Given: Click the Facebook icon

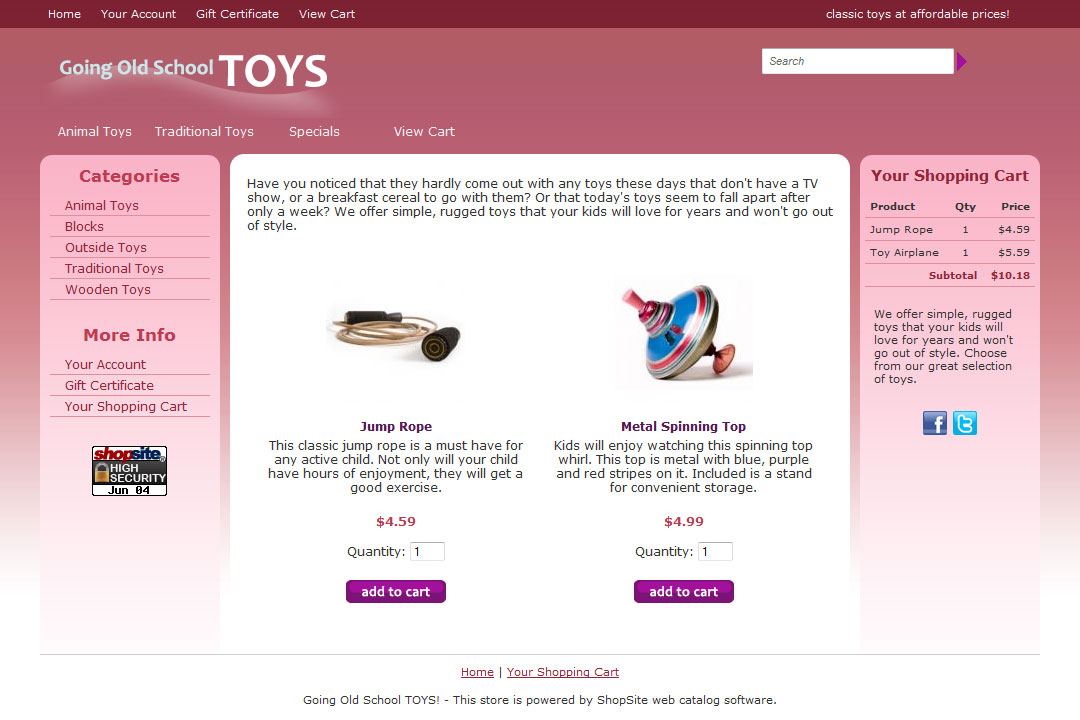Looking at the screenshot, I should coord(935,423).
